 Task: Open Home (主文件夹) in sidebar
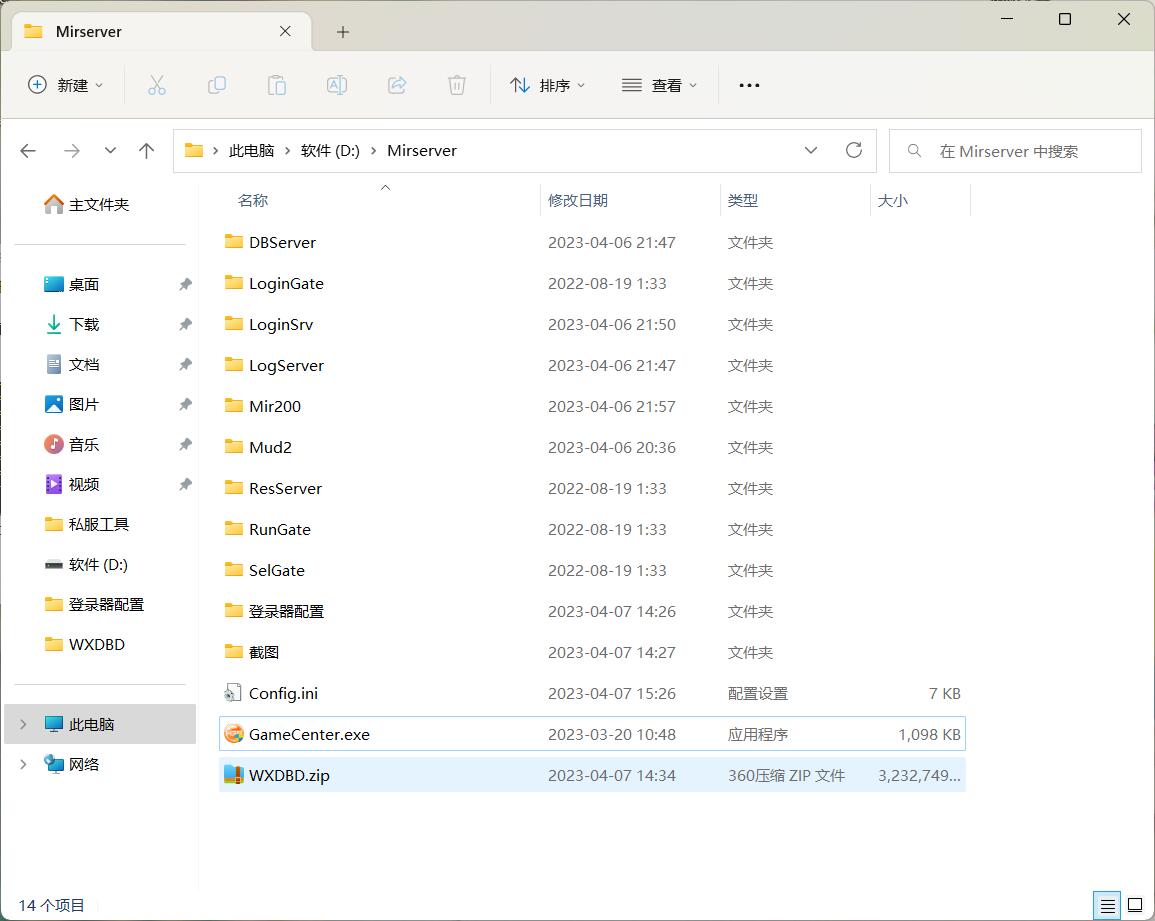[x=86, y=205]
